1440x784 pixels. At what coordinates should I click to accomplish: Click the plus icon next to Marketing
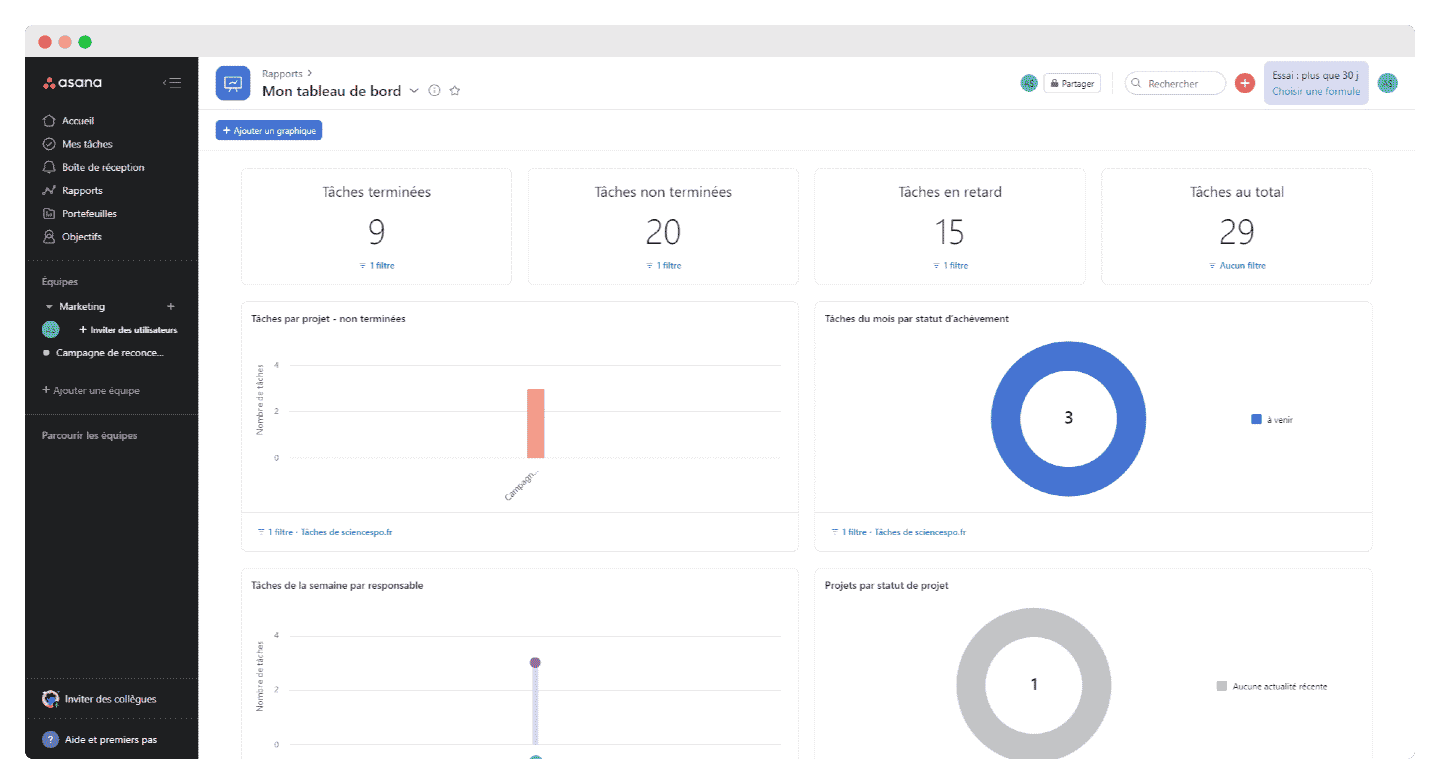click(x=170, y=306)
